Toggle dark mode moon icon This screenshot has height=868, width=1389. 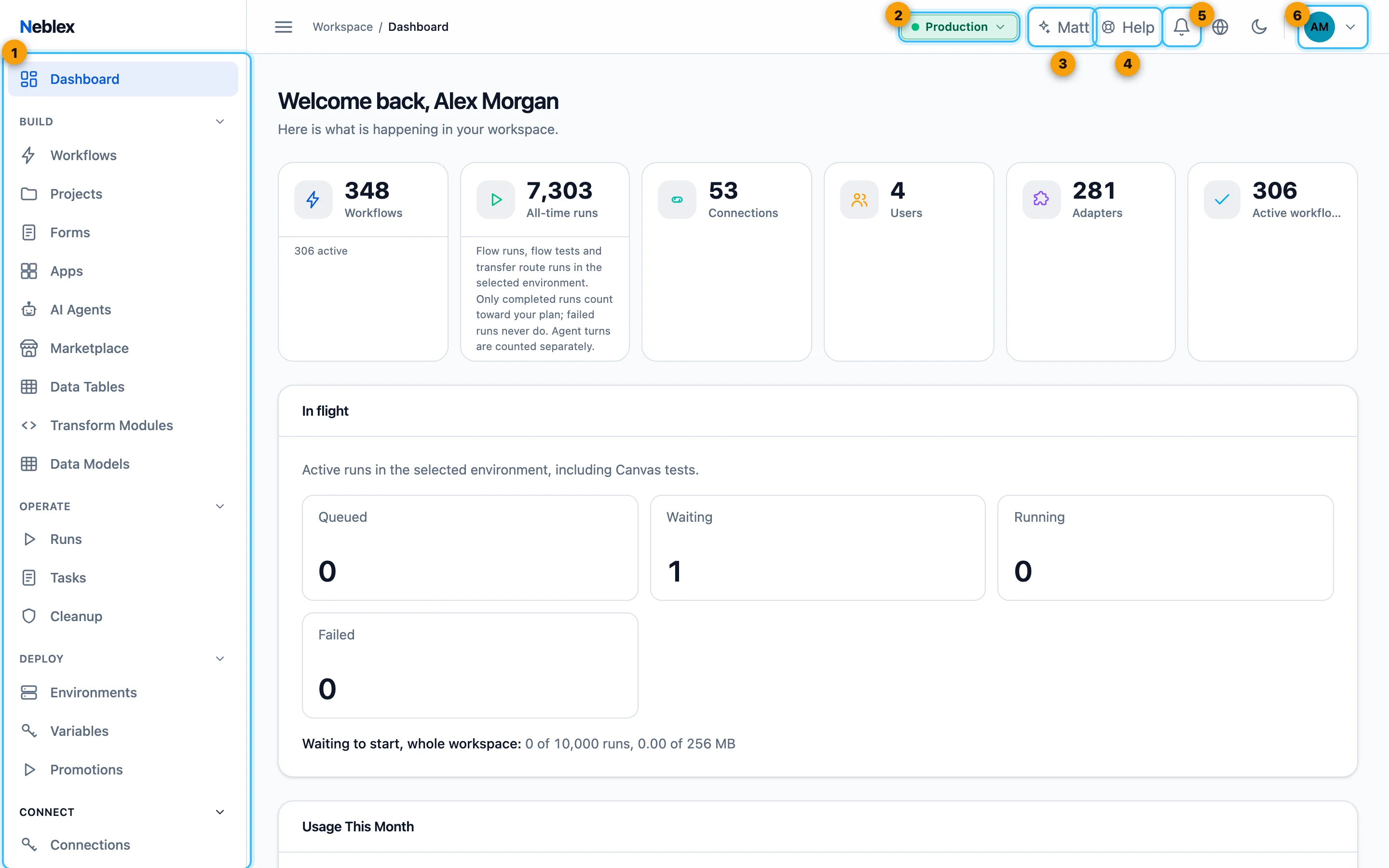pos(1259,27)
